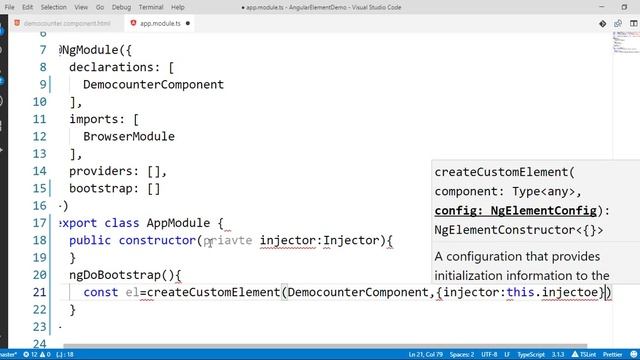This screenshot has width=640, height=360.
Task: Restore the VS Code window size
Action: tap(624, 7)
